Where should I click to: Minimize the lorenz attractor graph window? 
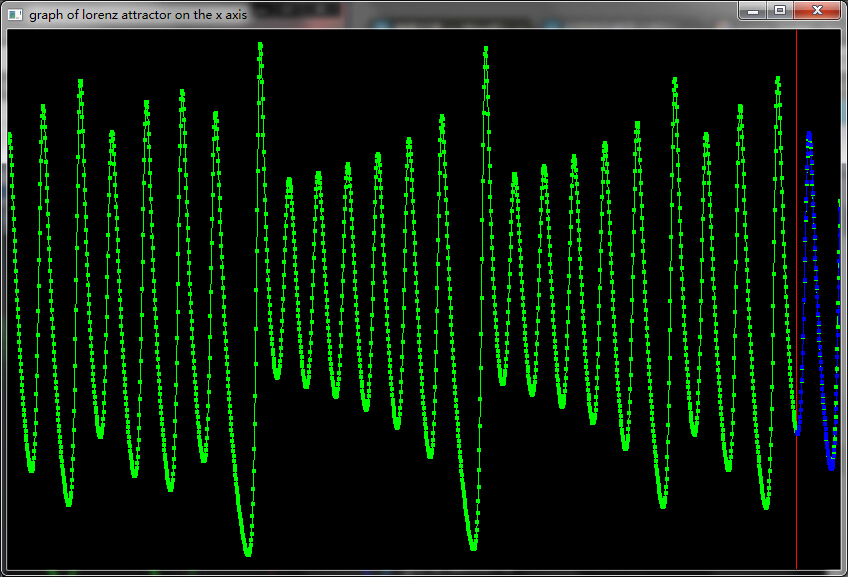pos(754,11)
